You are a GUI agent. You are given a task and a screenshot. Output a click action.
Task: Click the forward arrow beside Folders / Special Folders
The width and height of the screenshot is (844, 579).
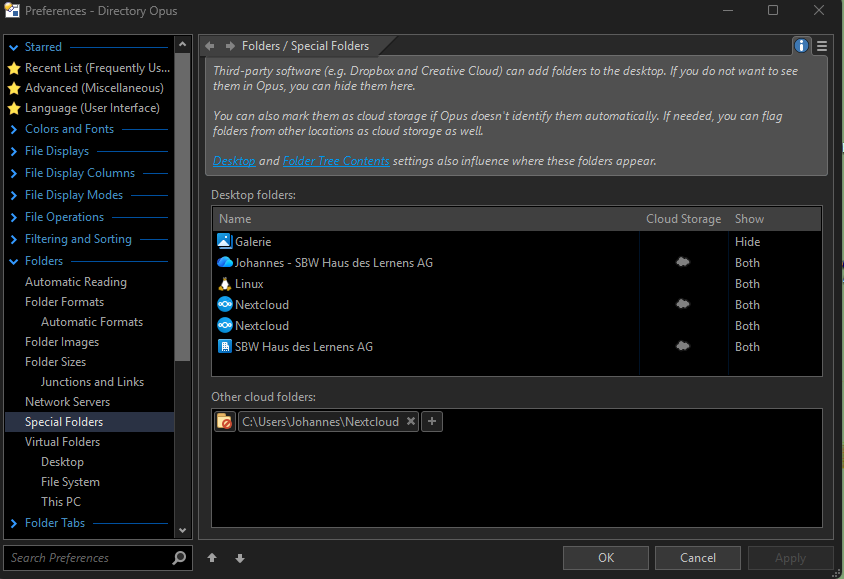tap(230, 46)
